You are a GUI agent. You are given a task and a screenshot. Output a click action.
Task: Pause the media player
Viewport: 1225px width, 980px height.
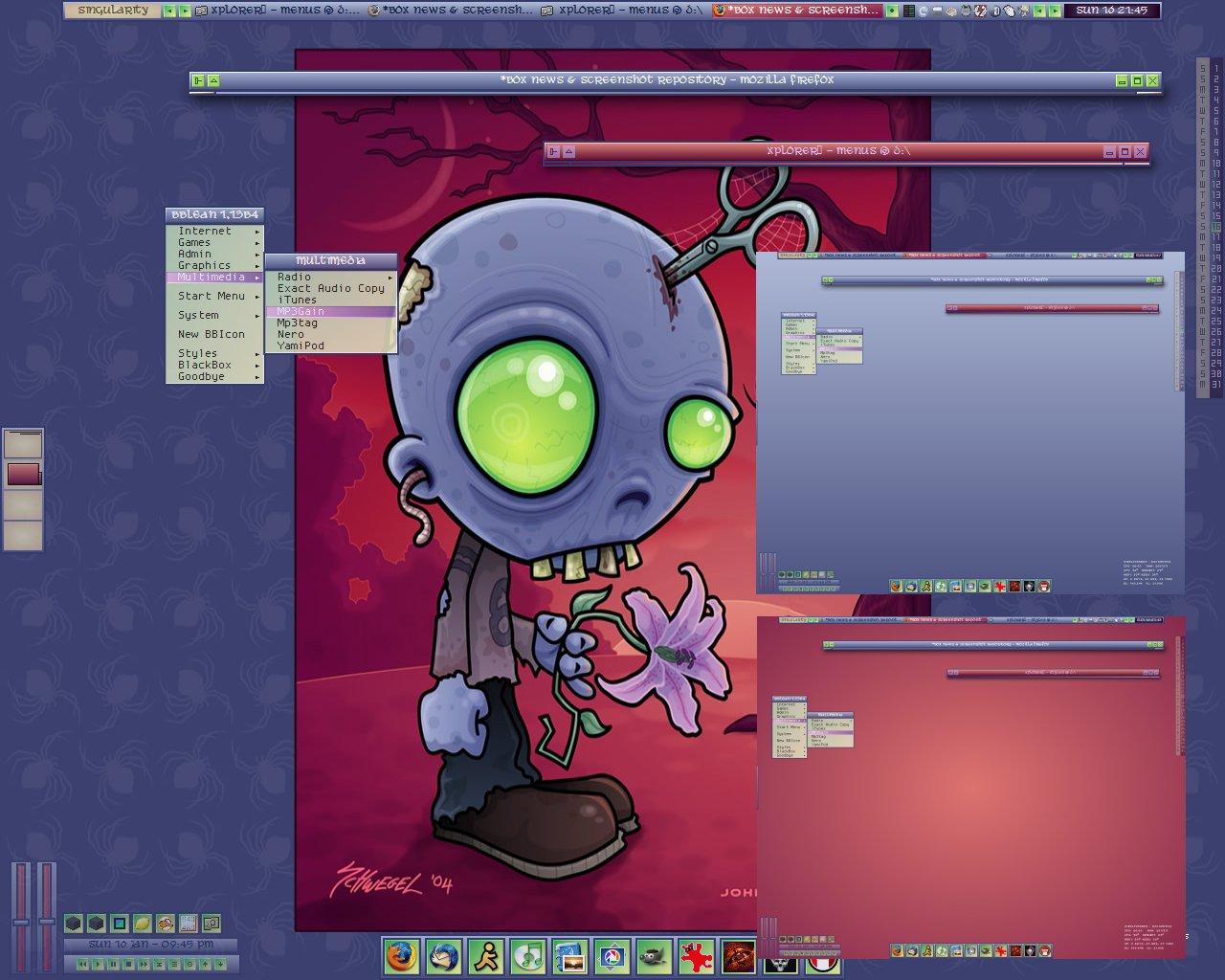[113, 964]
